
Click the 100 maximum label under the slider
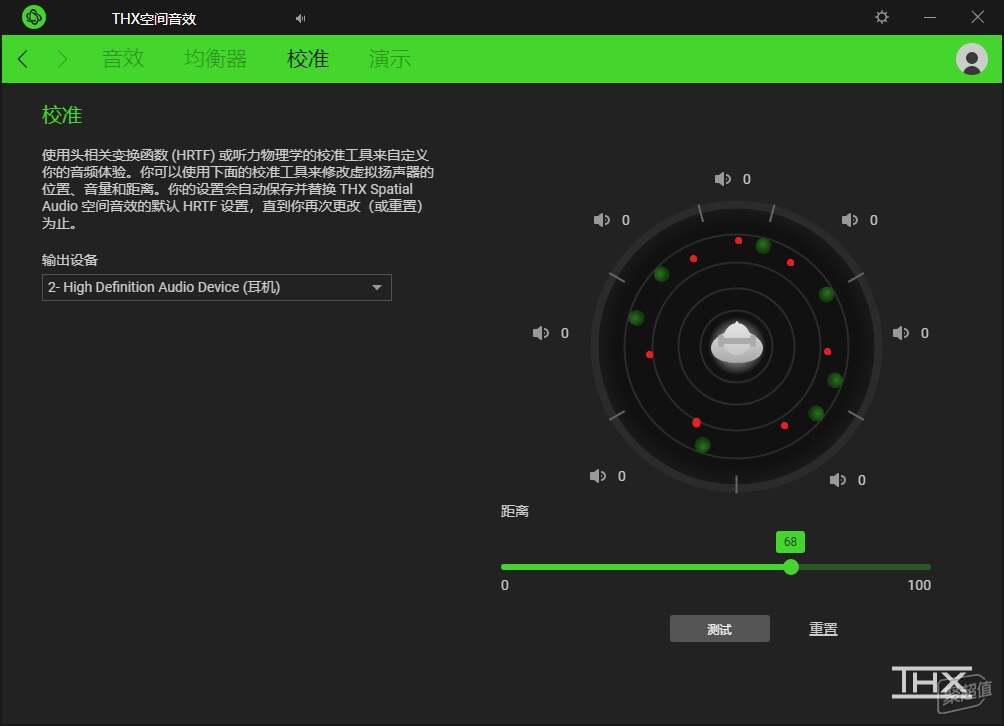click(x=919, y=585)
